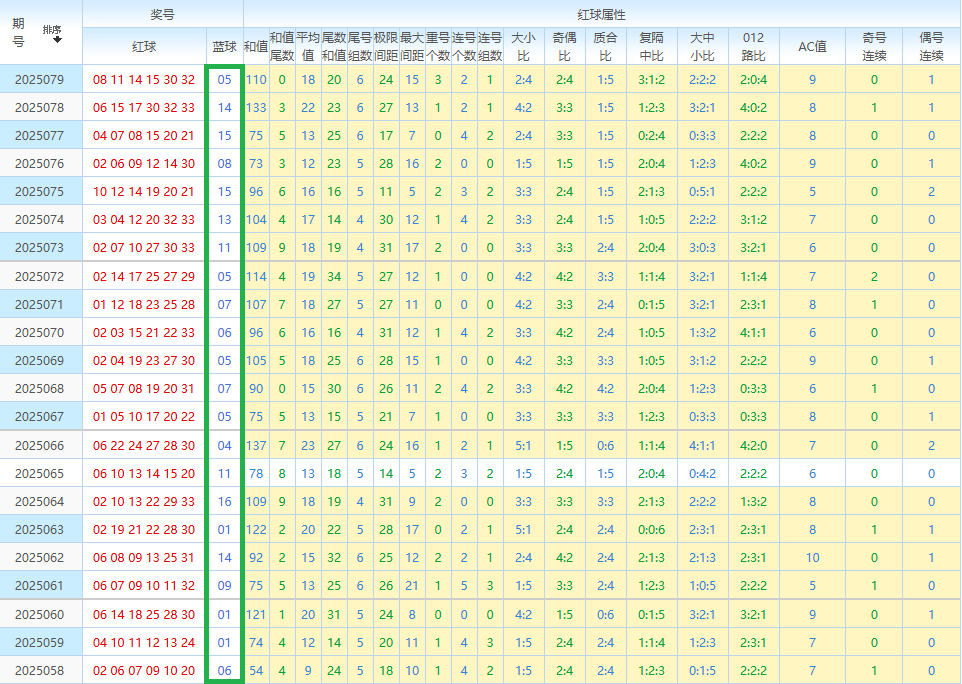The height and width of the screenshot is (684, 962).
Task: Select red balls 04 10 11 12 13 24
Action: 144,643
